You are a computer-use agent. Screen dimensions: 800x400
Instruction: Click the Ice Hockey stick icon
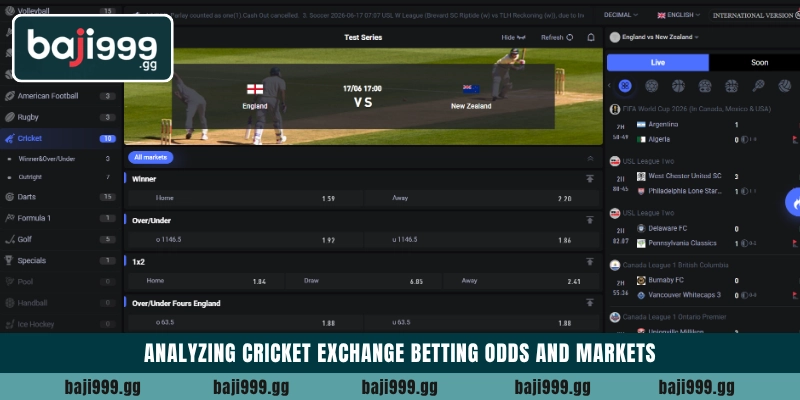coord(9,324)
